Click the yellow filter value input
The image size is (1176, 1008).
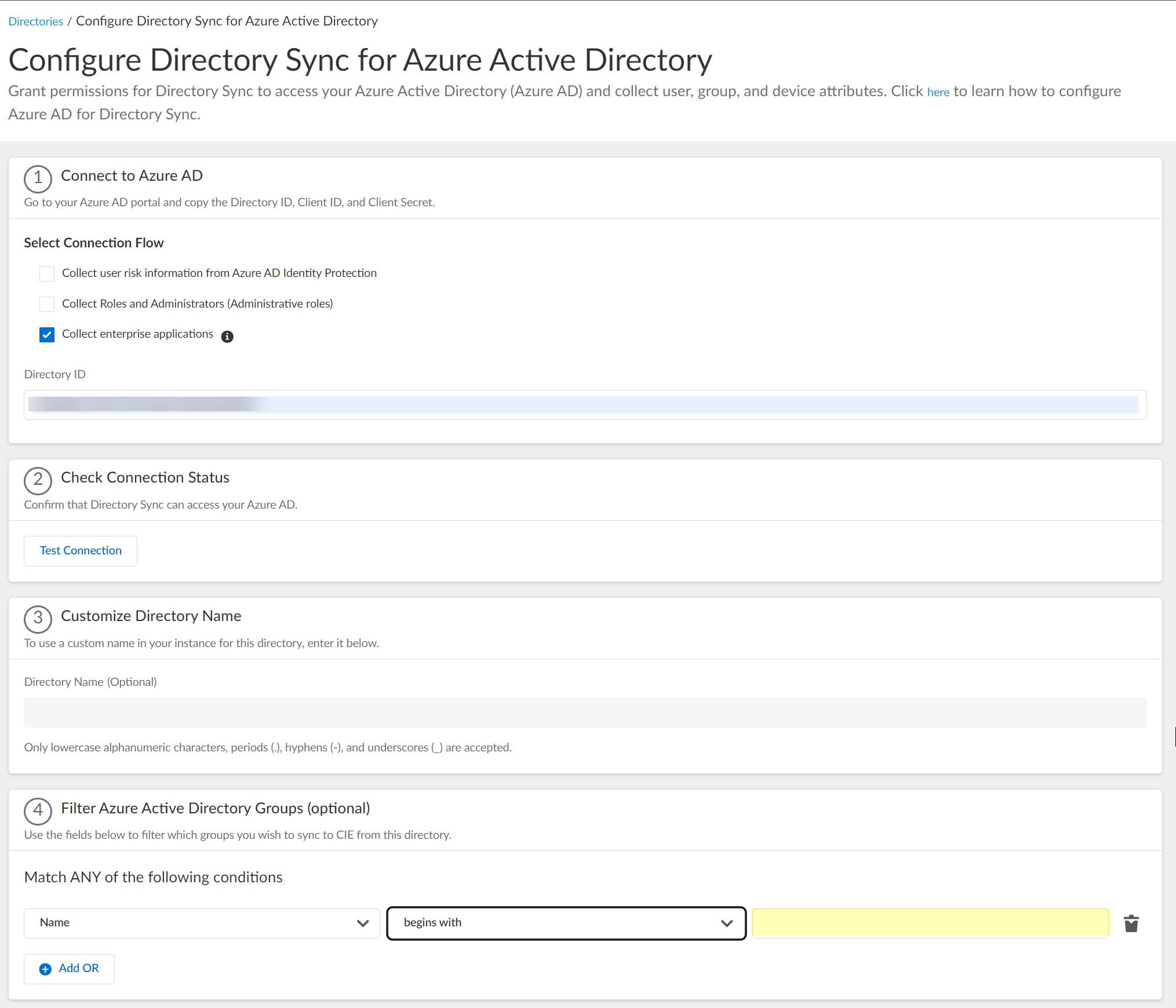coord(930,923)
